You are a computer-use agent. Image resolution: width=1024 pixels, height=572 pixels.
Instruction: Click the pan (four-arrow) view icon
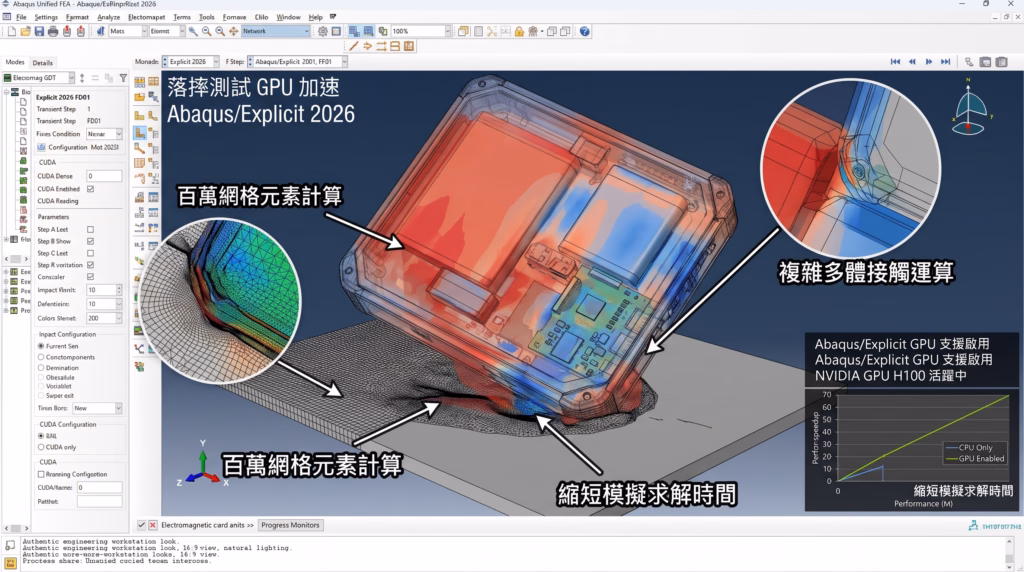(234, 31)
